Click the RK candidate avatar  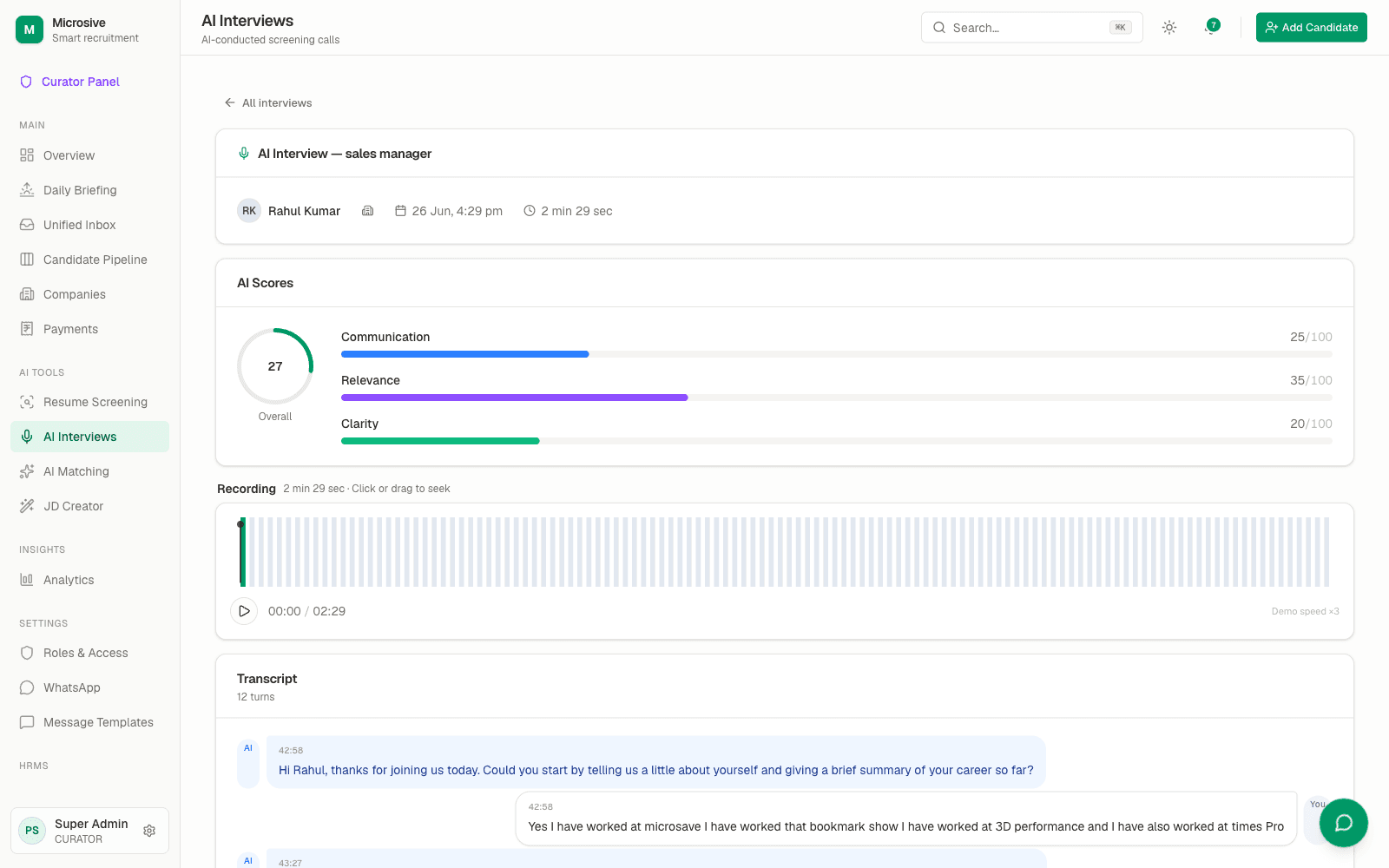tap(249, 211)
